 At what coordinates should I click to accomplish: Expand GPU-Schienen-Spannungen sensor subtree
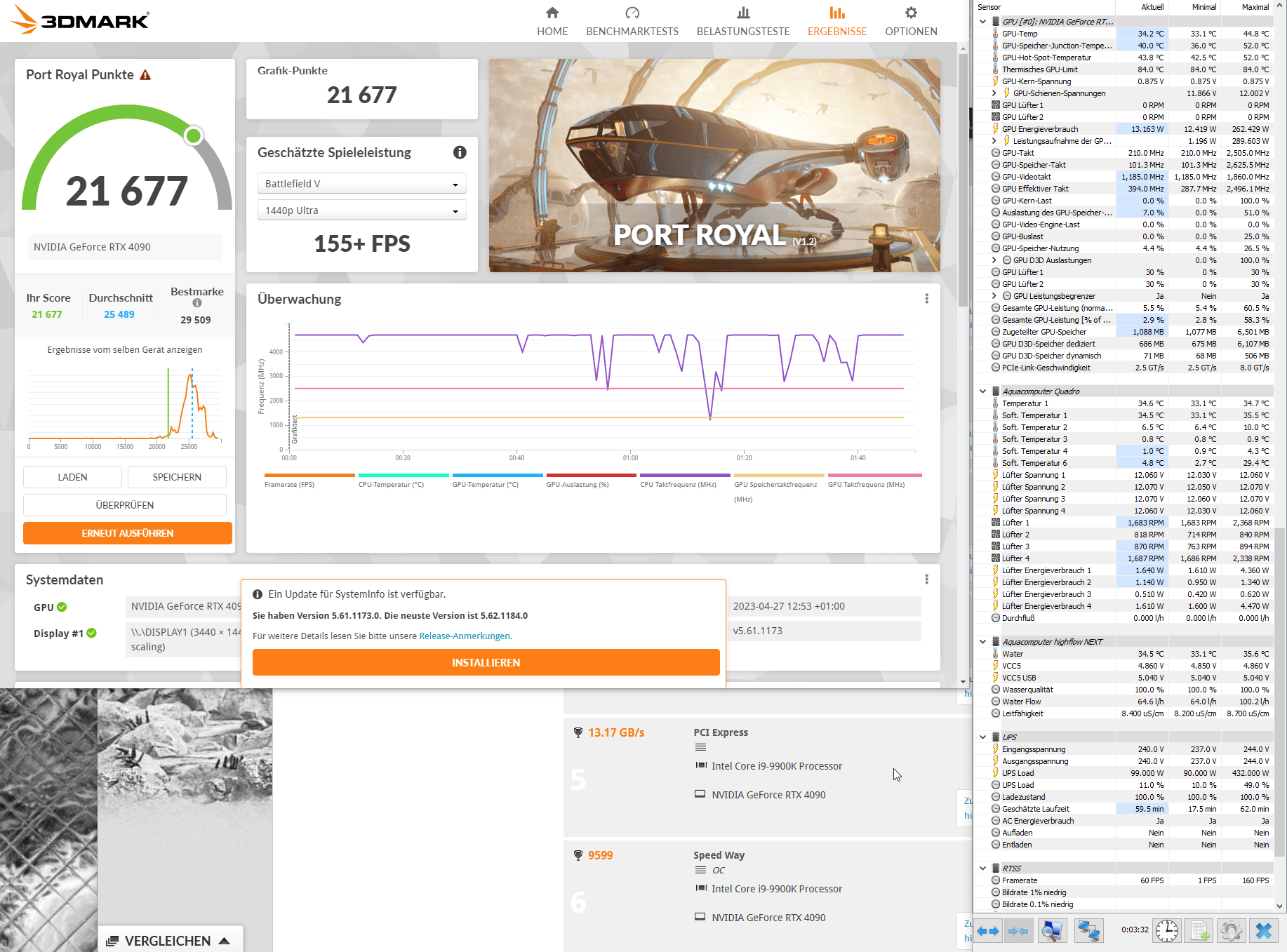pos(994,93)
